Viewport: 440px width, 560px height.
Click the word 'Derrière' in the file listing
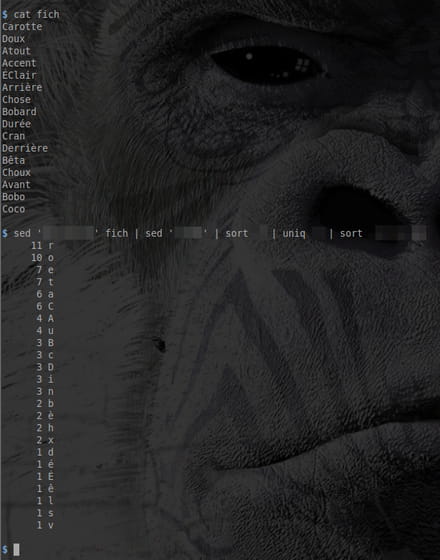point(25,148)
